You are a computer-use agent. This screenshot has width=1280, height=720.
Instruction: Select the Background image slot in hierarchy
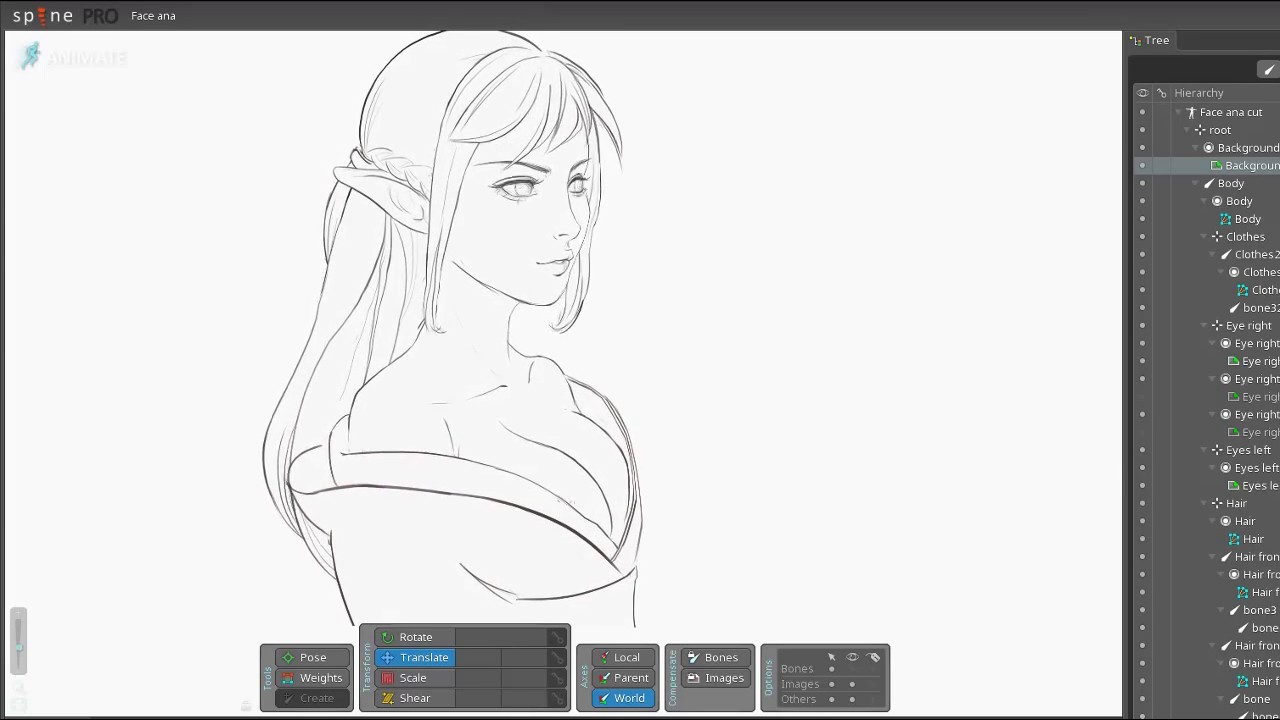tap(1251, 165)
